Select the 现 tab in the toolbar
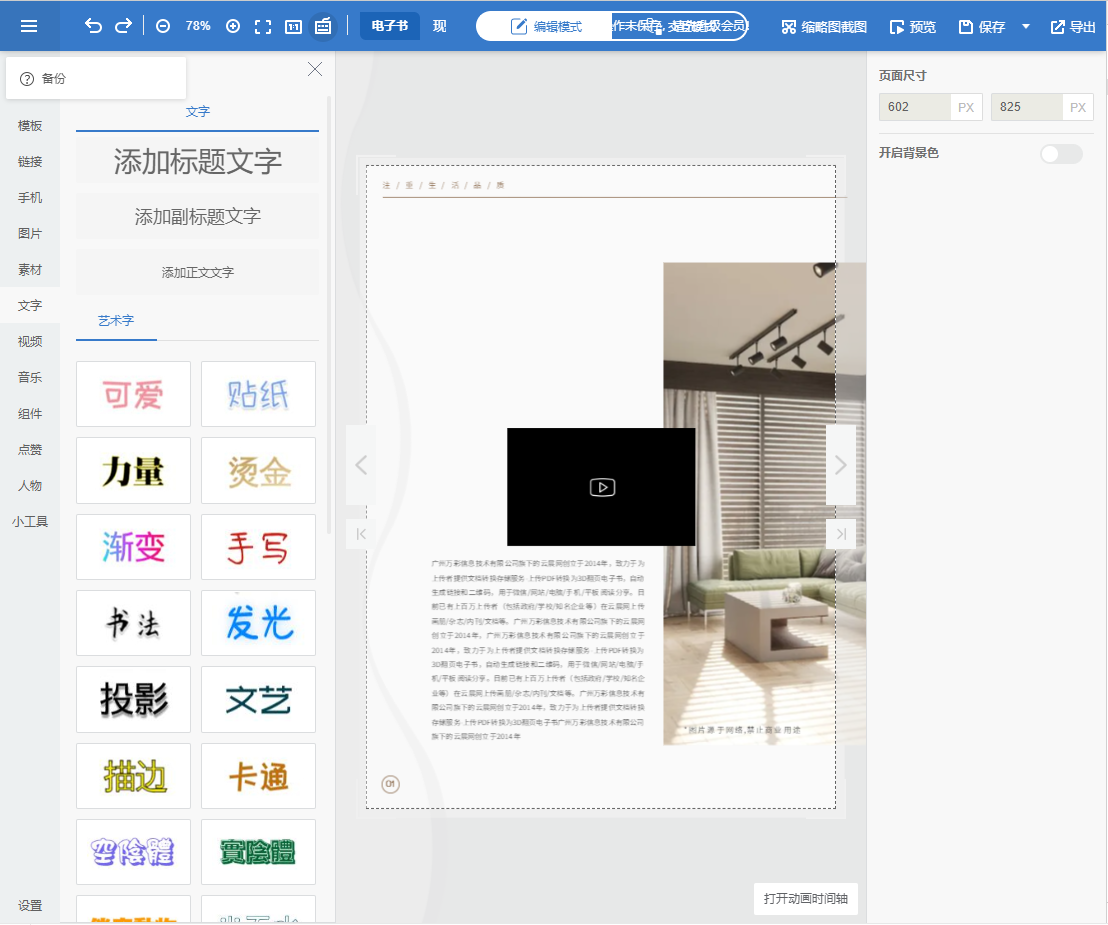 coord(440,26)
